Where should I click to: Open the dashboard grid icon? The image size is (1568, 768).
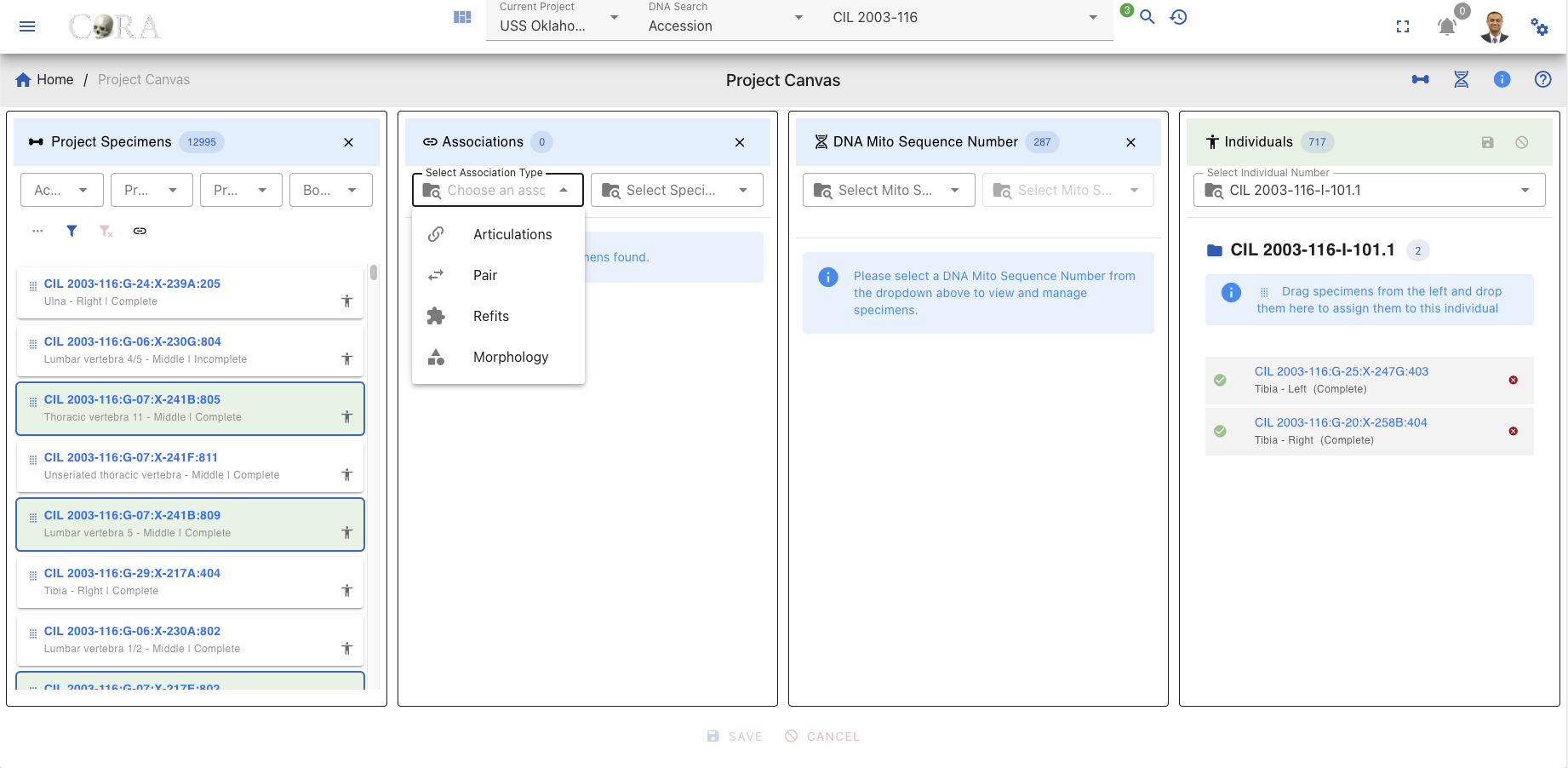pyautogui.click(x=462, y=17)
